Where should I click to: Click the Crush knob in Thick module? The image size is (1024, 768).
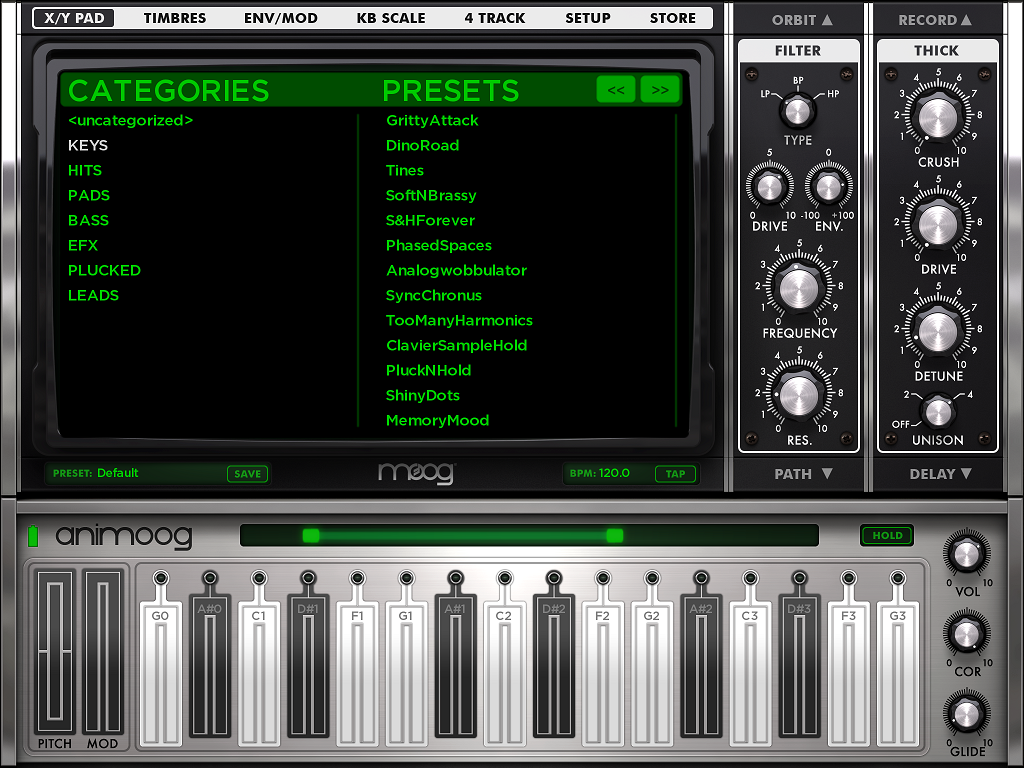tap(937, 118)
